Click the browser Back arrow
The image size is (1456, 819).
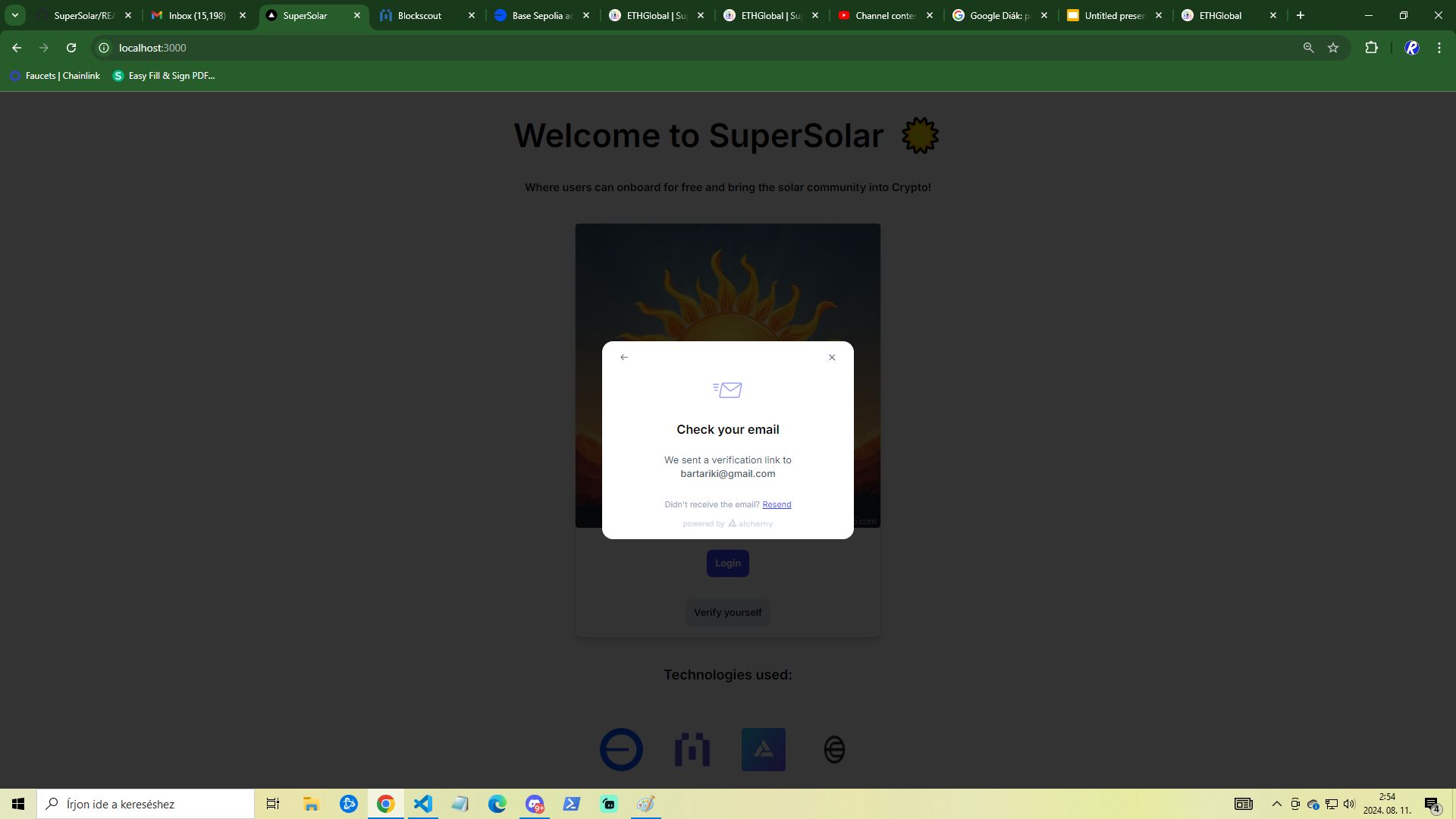point(17,48)
